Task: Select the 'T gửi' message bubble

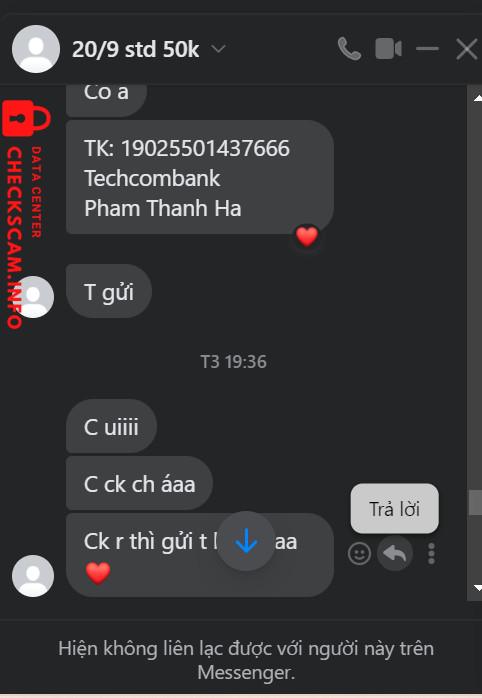Action: point(109,292)
